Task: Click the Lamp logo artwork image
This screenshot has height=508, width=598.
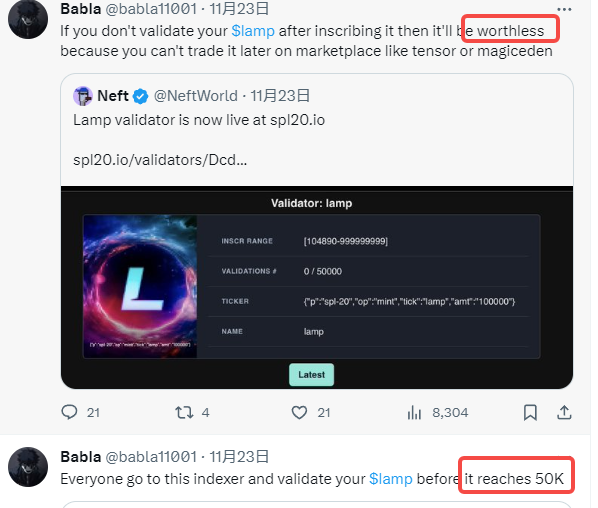Action: [140, 286]
